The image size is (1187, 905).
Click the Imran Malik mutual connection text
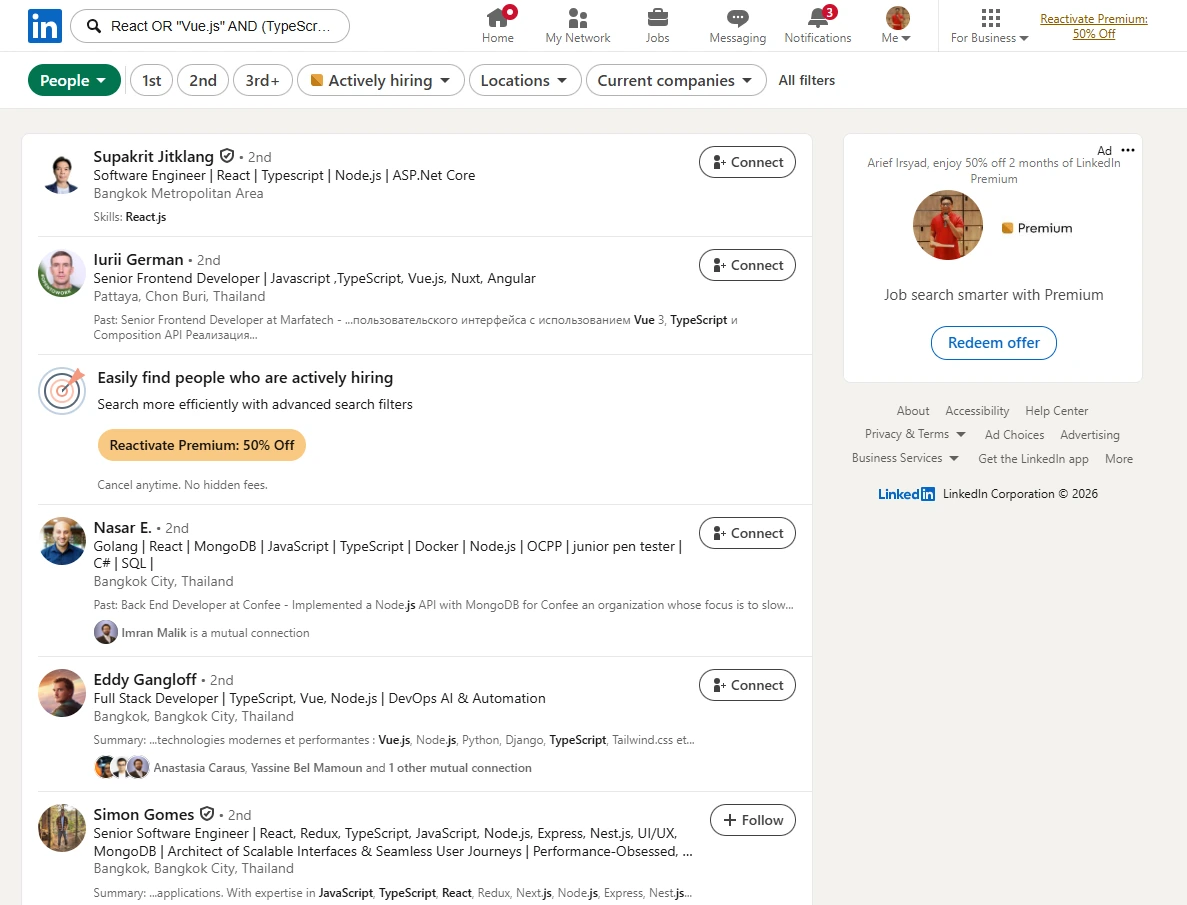point(215,633)
